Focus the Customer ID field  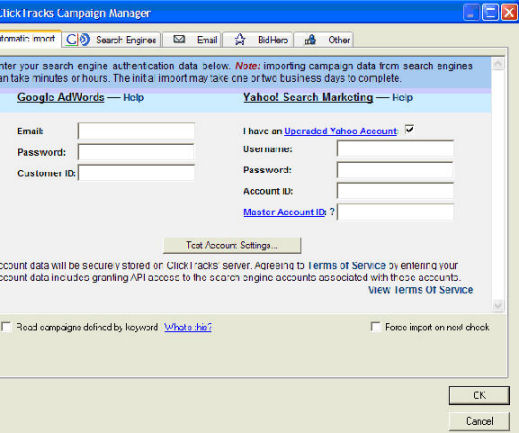coord(136,173)
